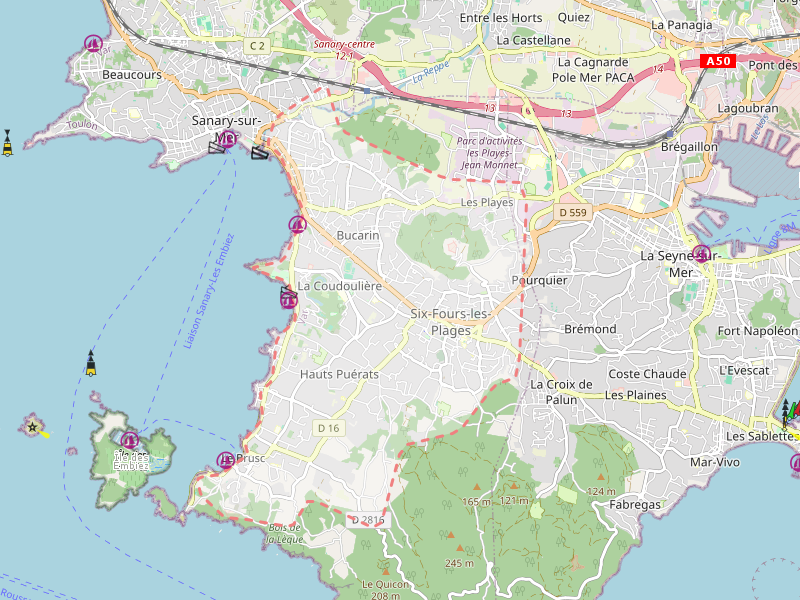This screenshot has height=600, width=800.
Task: Click the Liaison Sanary-Les Embiez ferry route label
Action: (x=210, y=291)
